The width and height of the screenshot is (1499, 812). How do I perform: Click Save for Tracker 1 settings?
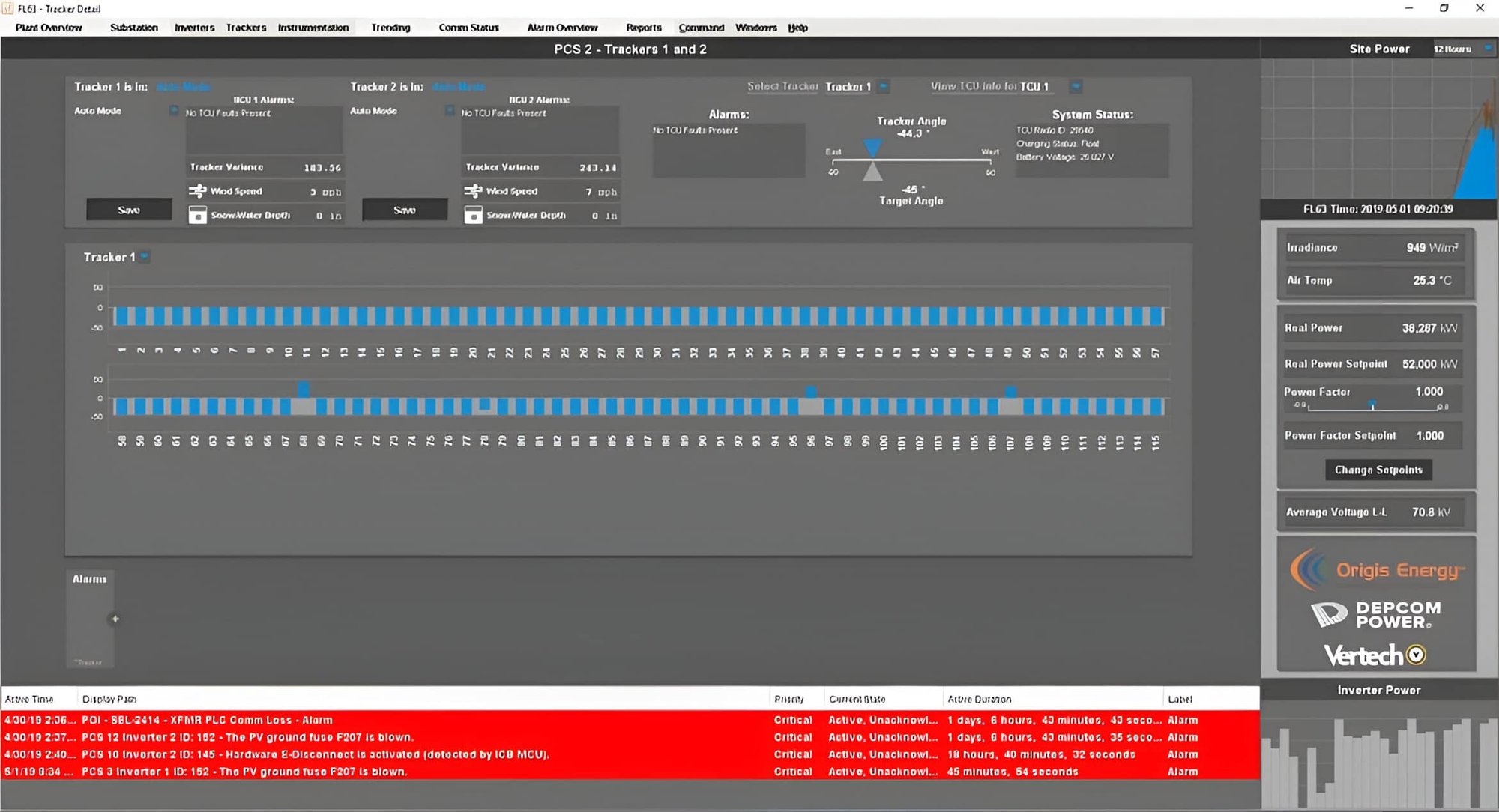click(127, 210)
